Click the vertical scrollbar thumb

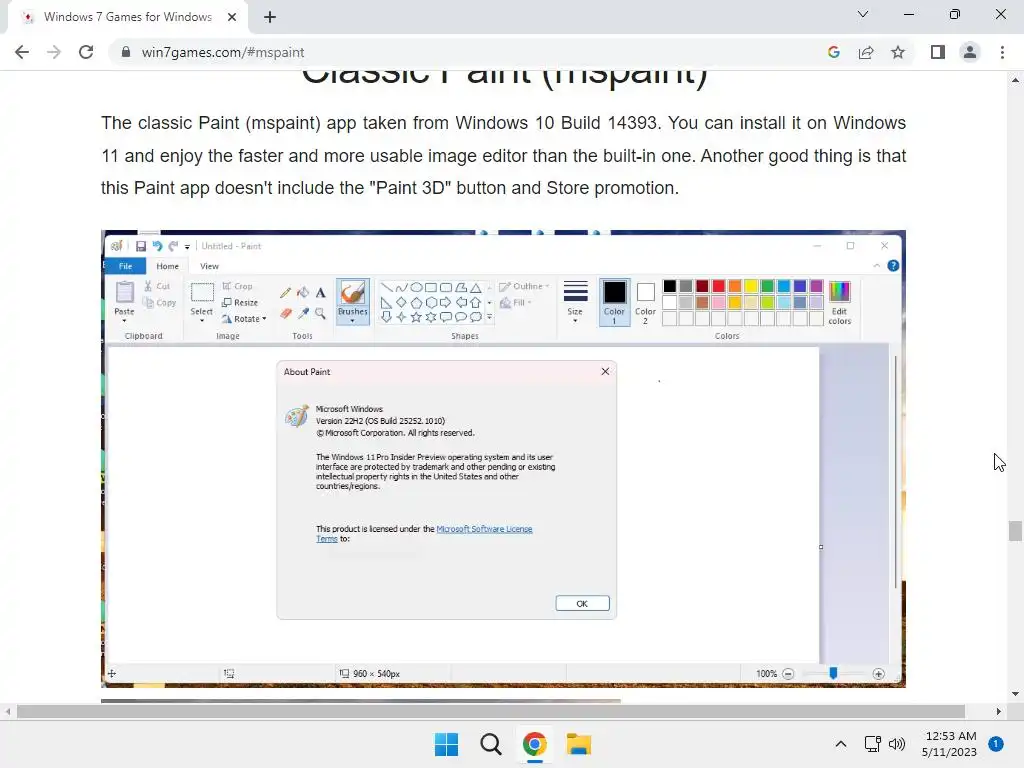(1015, 530)
